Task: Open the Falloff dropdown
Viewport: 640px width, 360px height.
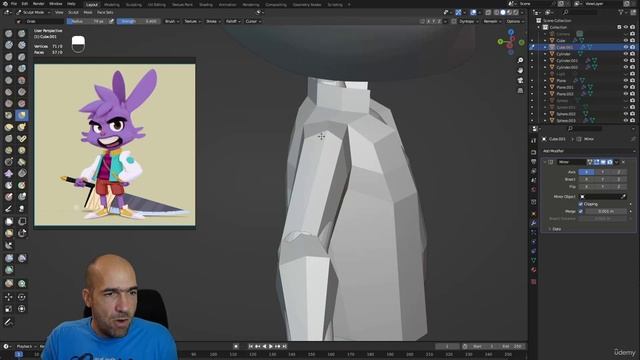Action: point(233,21)
